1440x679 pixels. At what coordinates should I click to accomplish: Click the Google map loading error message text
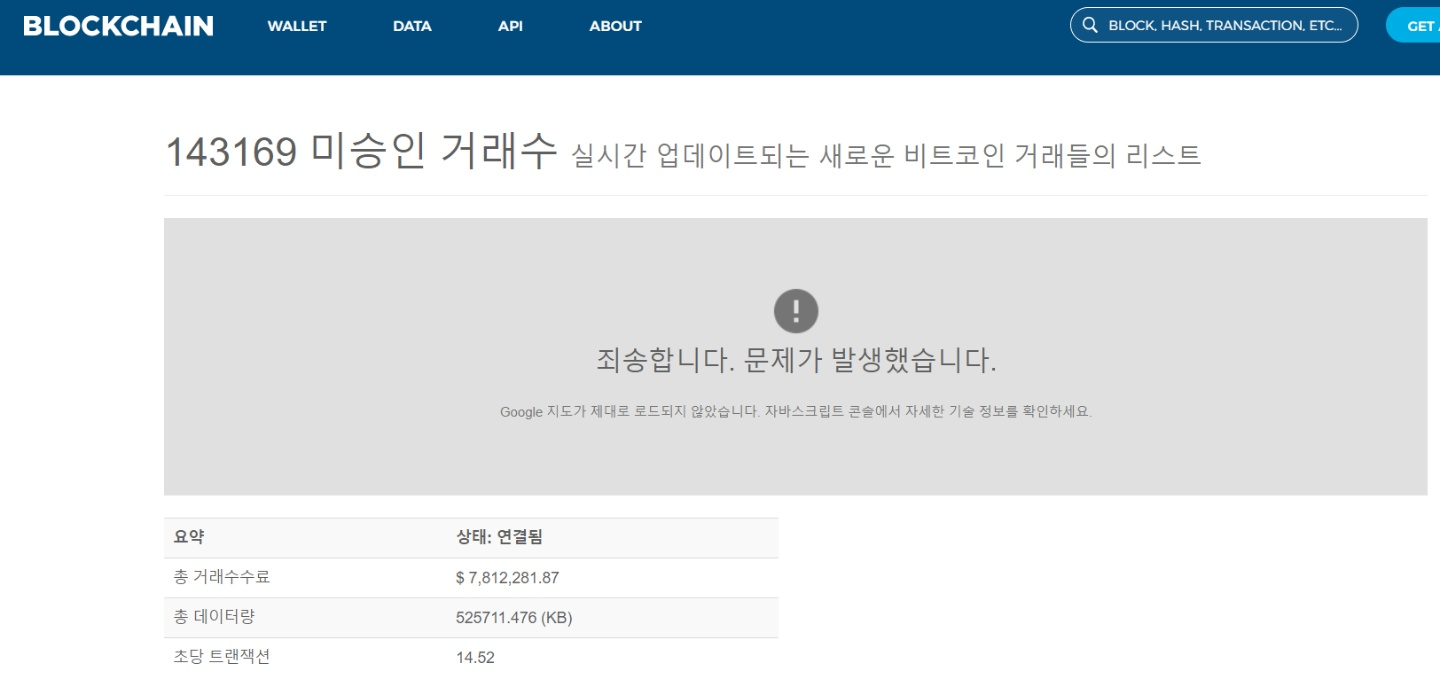click(796, 411)
